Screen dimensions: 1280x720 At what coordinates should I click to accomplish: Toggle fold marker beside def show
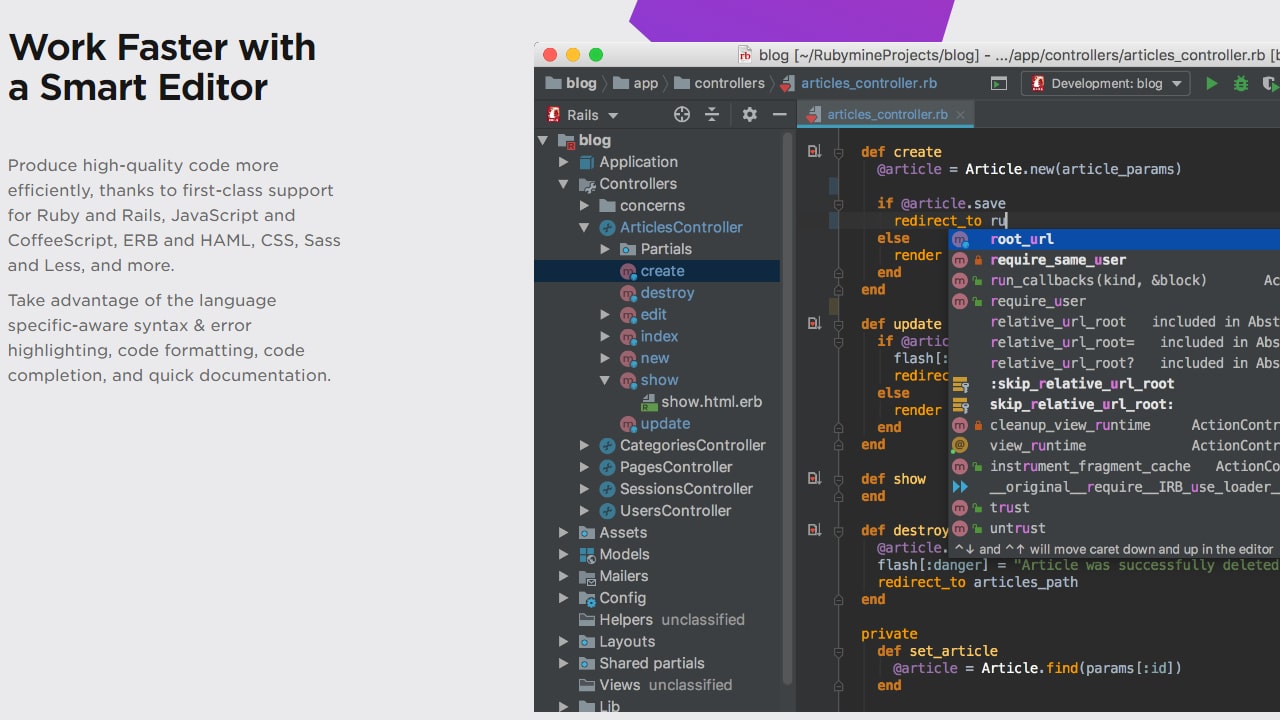click(838, 479)
